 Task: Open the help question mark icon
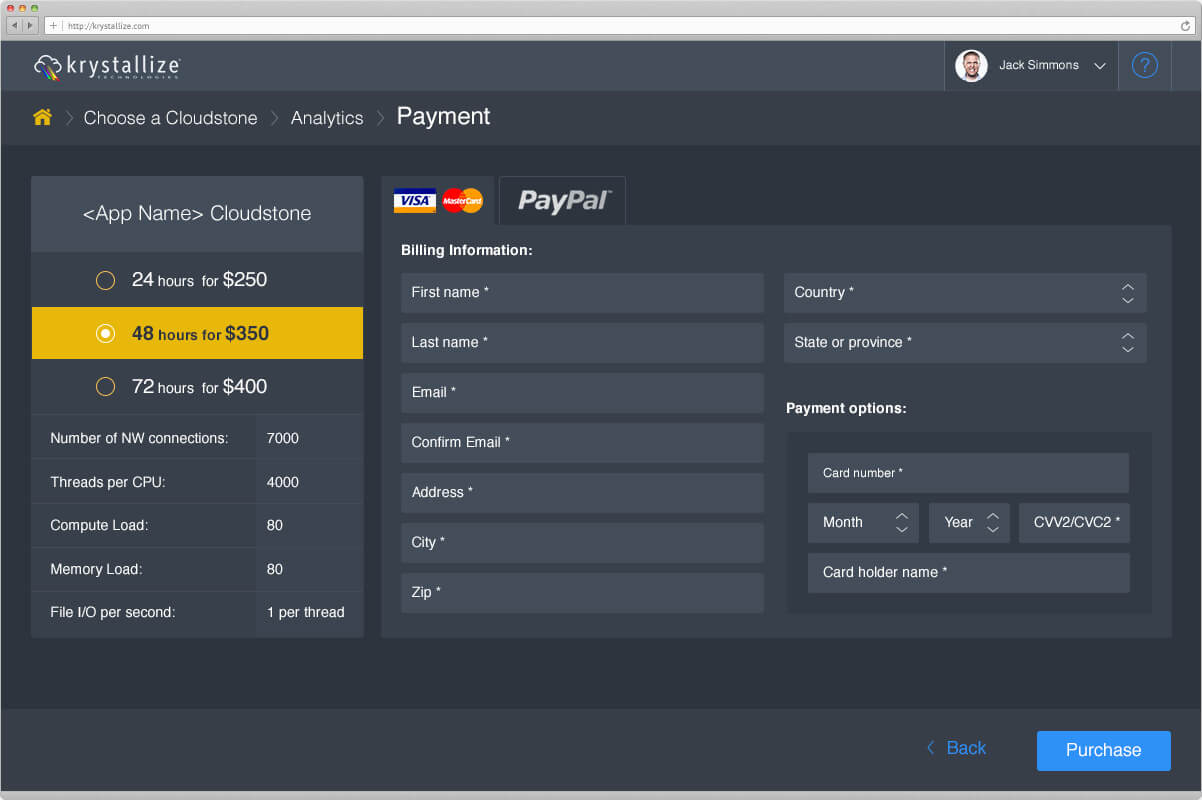[1144, 66]
